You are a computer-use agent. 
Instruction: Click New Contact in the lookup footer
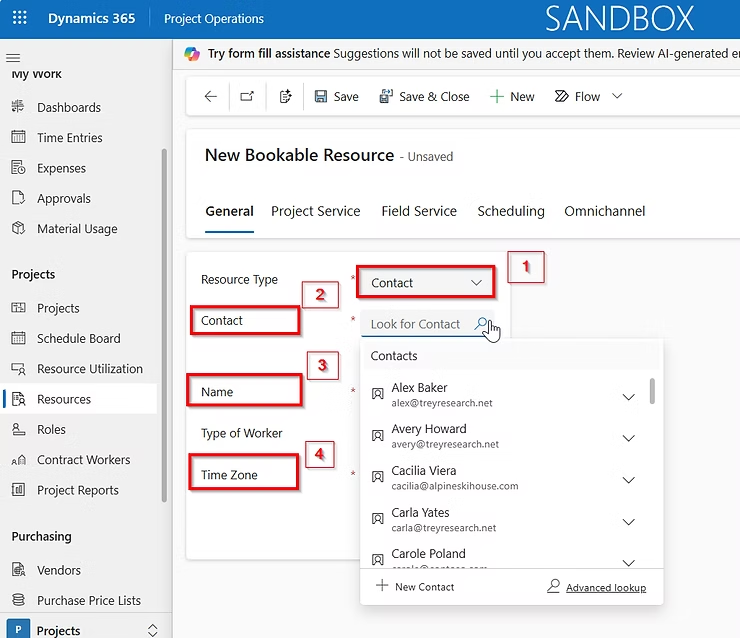point(415,587)
